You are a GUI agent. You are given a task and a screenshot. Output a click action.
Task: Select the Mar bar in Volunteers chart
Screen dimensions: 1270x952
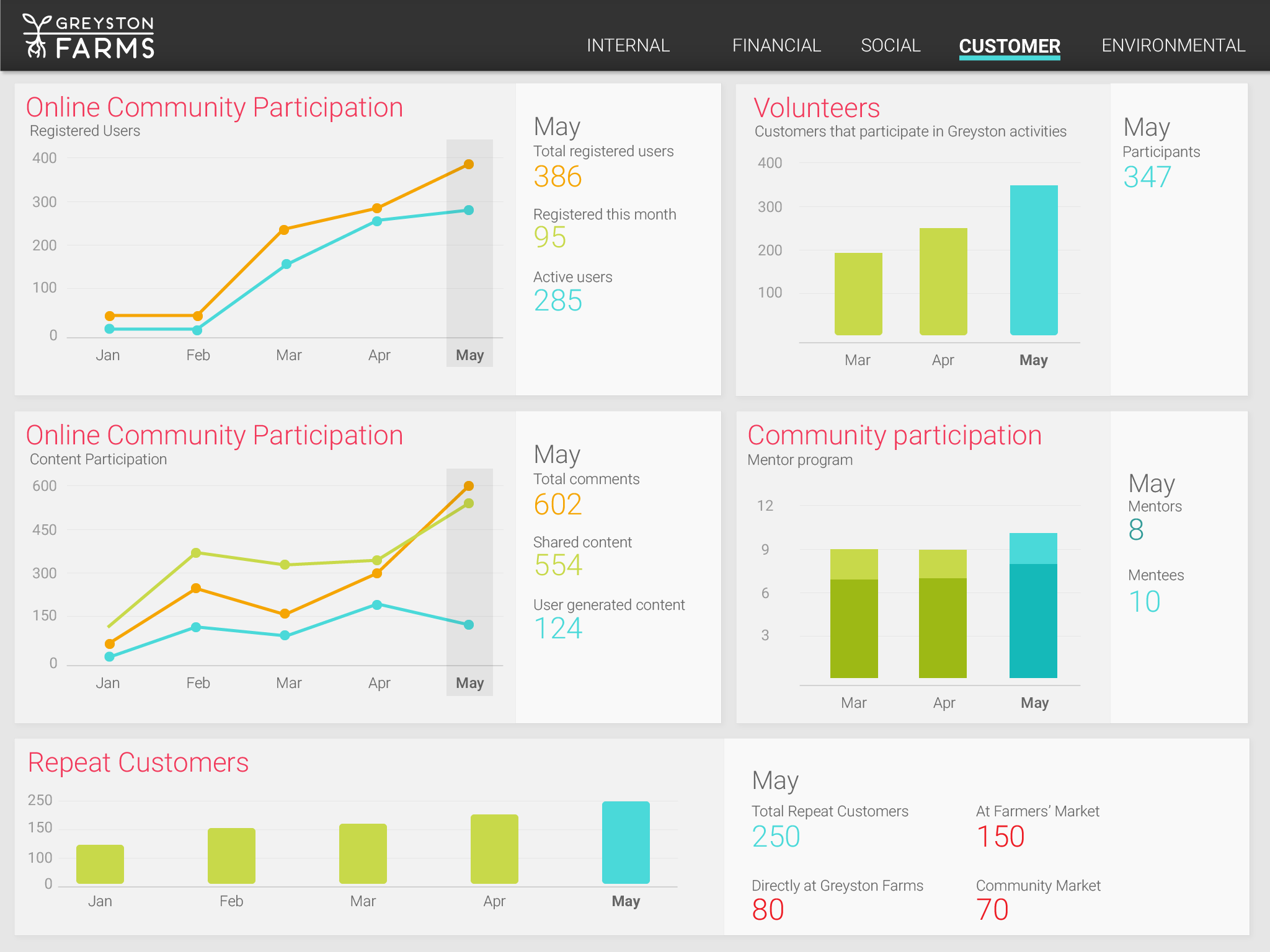(x=858, y=294)
